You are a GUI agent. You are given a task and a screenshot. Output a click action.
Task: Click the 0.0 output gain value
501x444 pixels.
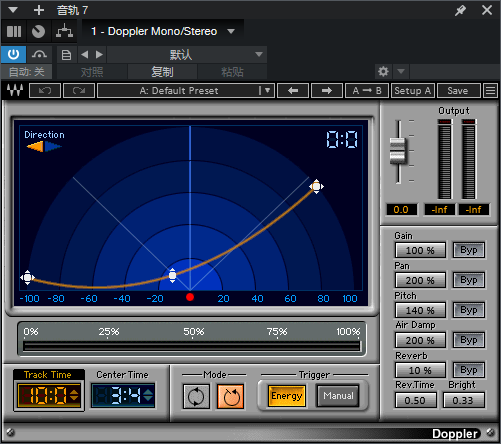[x=401, y=210]
